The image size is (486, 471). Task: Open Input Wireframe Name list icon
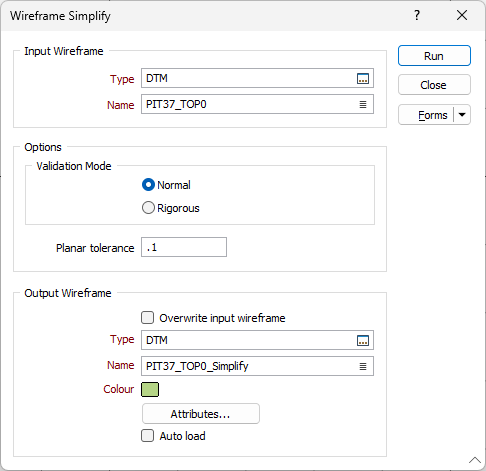(363, 105)
